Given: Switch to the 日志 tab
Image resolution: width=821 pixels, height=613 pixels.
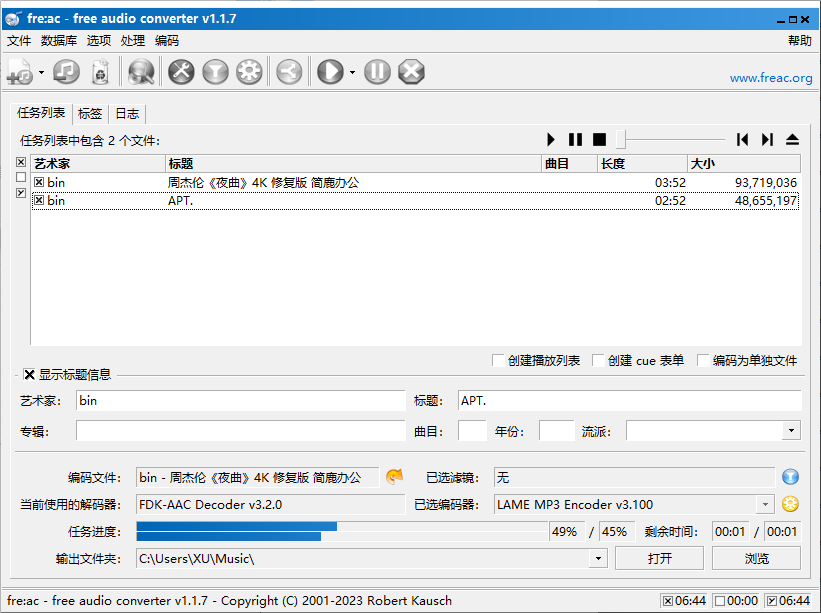Looking at the screenshot, I should (127, 114).
